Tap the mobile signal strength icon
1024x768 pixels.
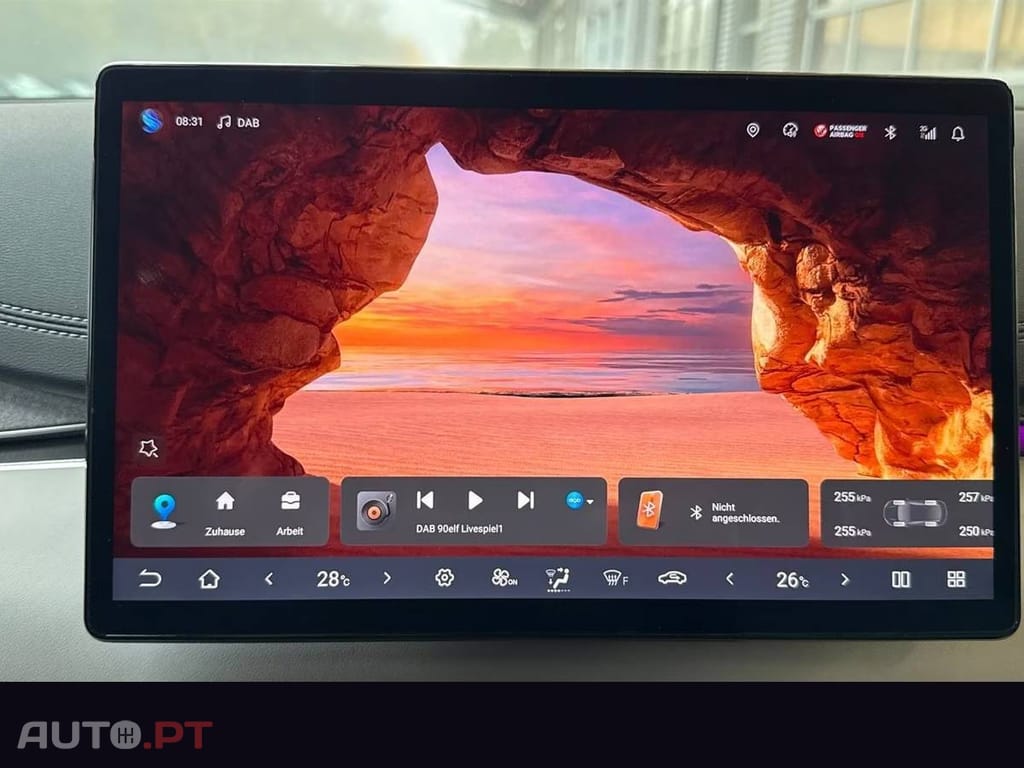point(927,133)
